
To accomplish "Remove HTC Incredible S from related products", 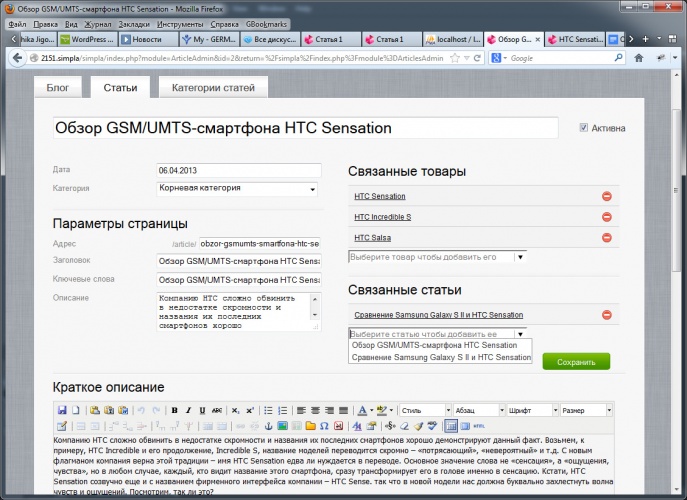I will (x=607, y=217).
